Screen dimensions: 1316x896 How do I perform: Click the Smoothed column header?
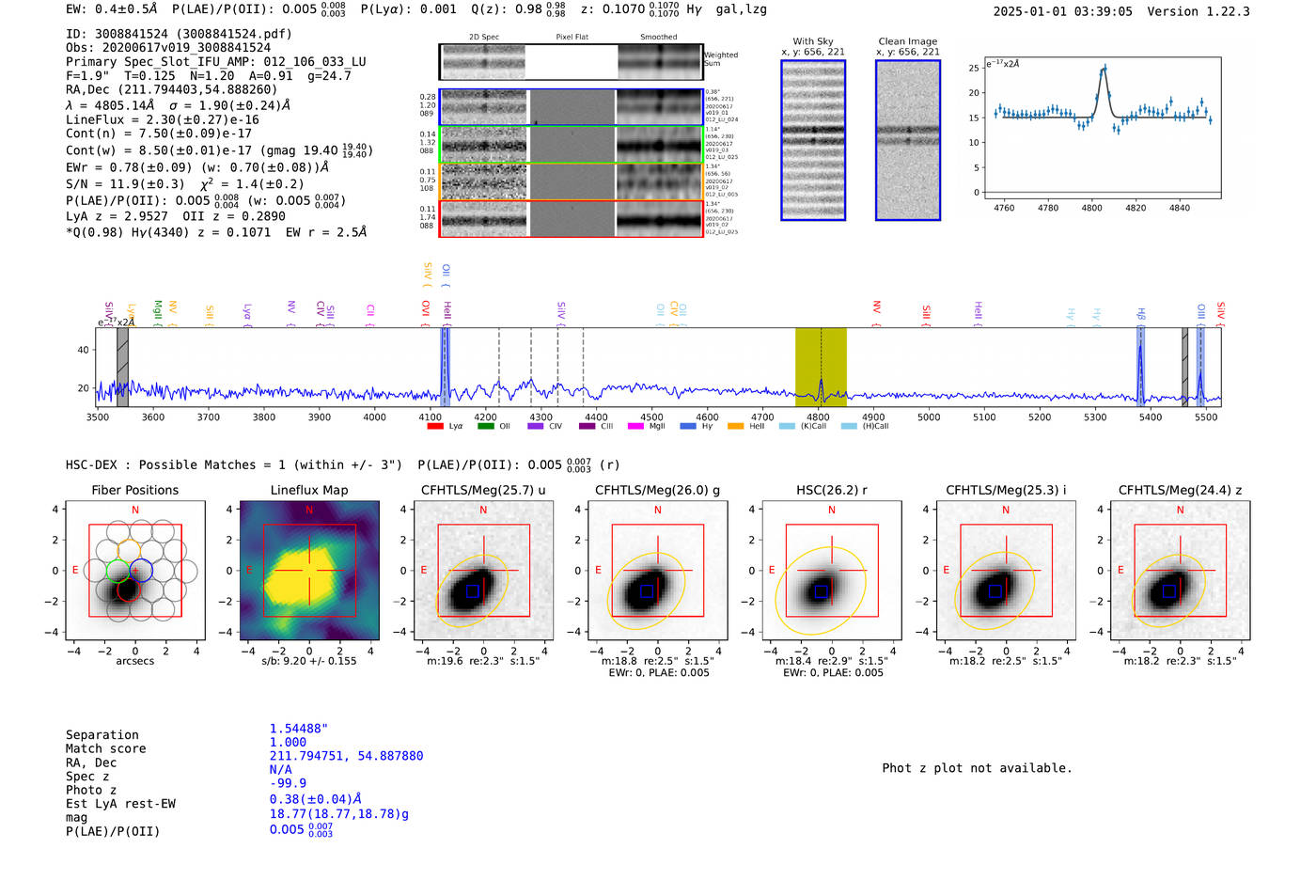[659, 38]
